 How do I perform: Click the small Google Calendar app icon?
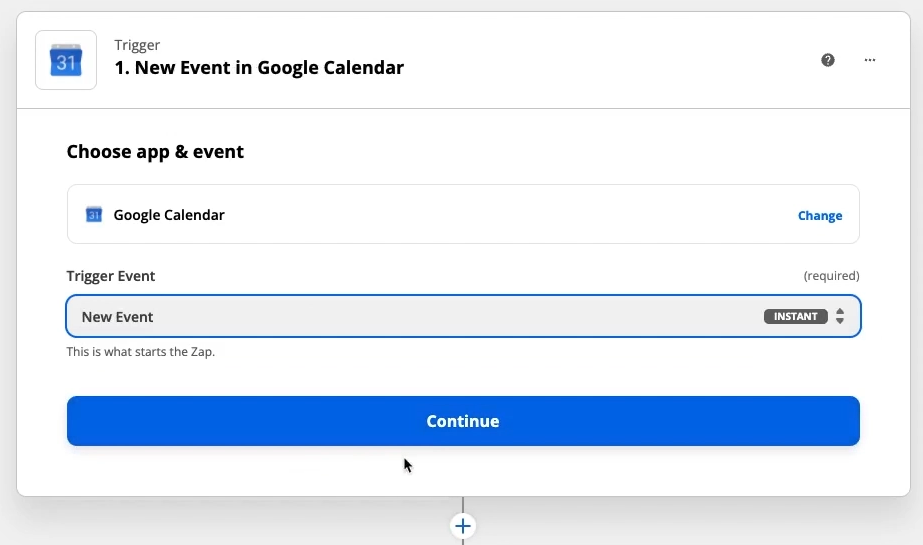(94, 215)
